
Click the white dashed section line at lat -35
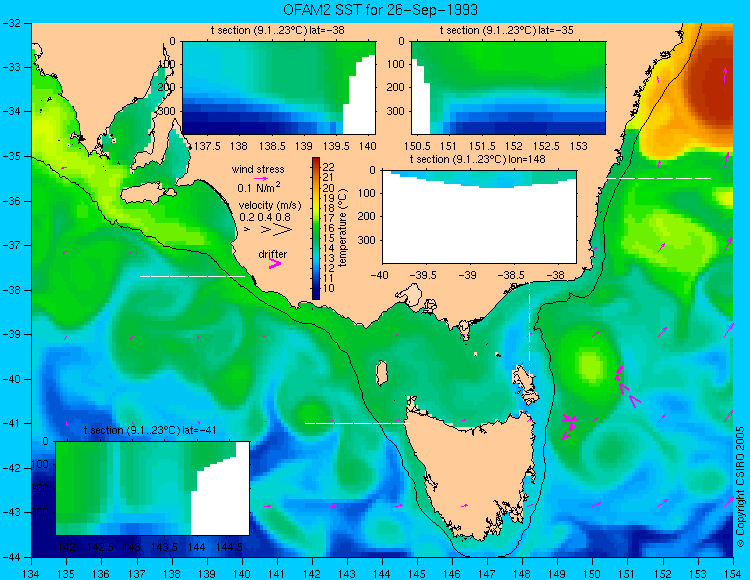(659, 178)
